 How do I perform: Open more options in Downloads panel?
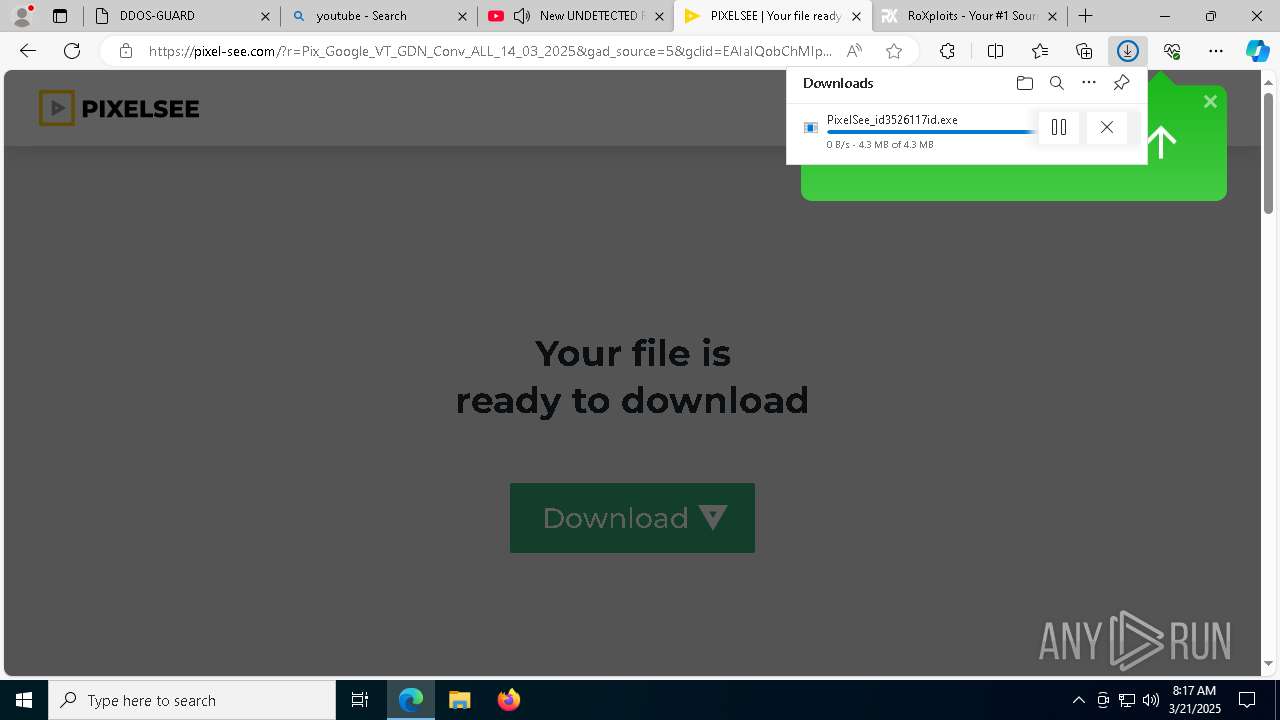pos(1089,83)
